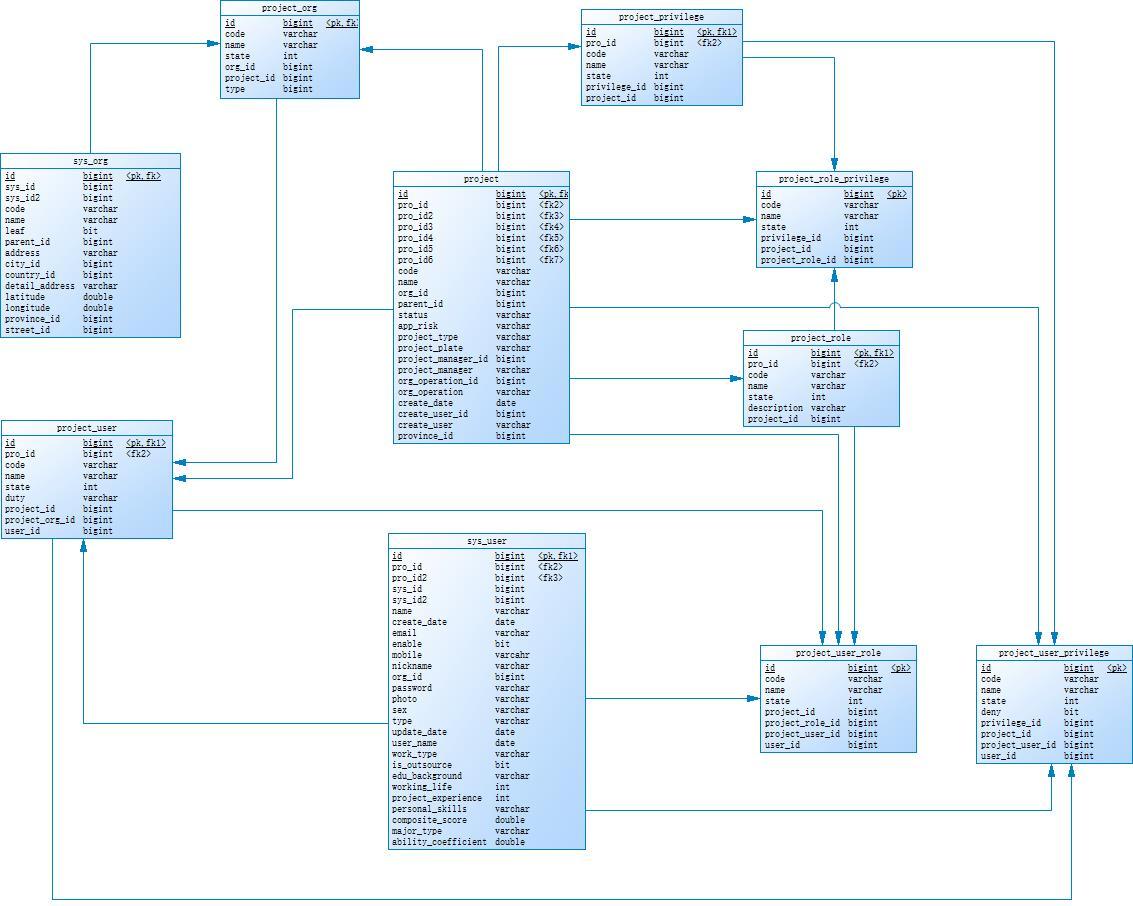Select project_manager_id column in project table
Viewport: 1133px width, 906px height.
tap(443, 359)
